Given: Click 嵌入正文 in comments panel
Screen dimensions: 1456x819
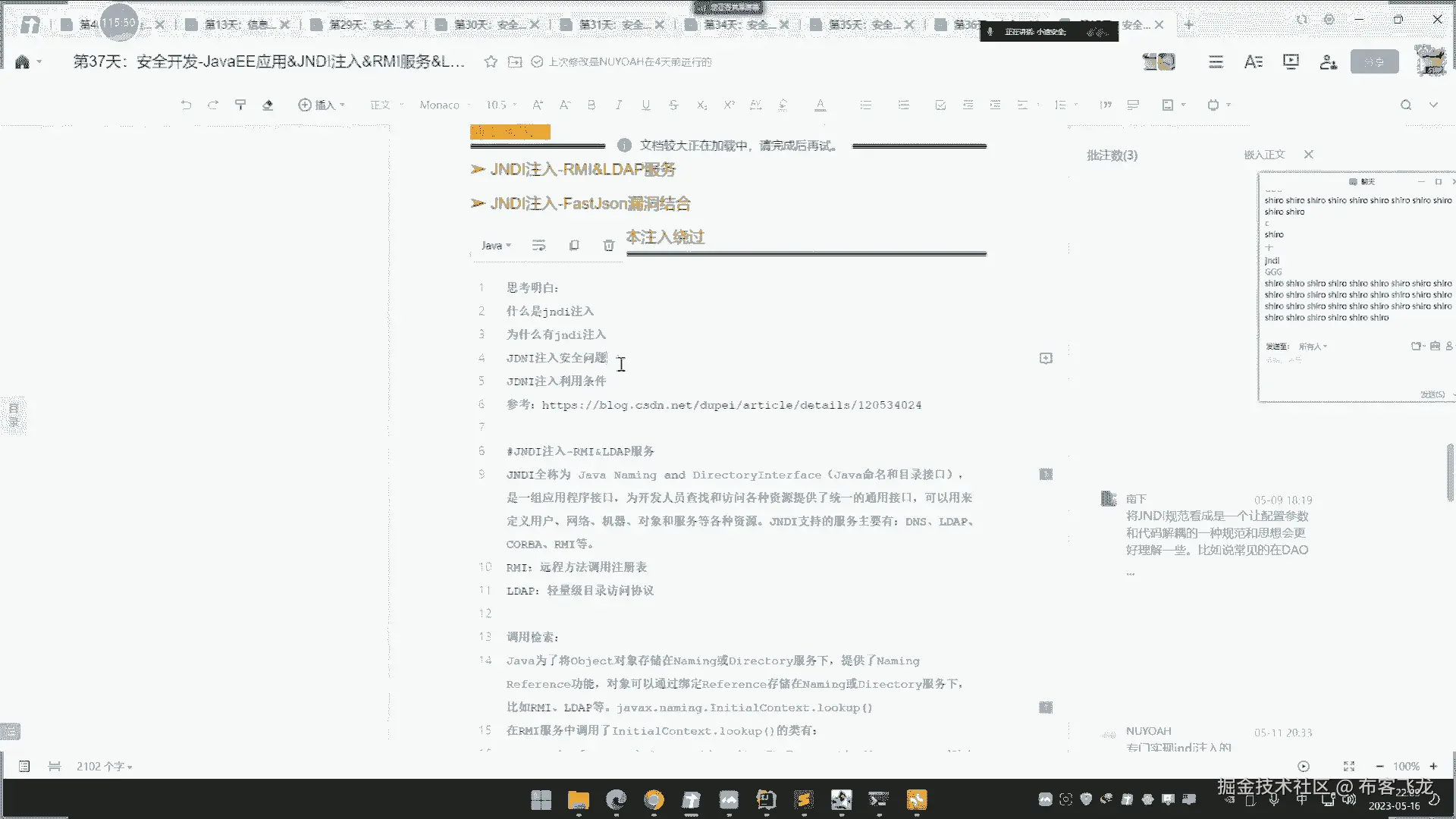Looking at the screenshot, I should (x=1264, y=155).
